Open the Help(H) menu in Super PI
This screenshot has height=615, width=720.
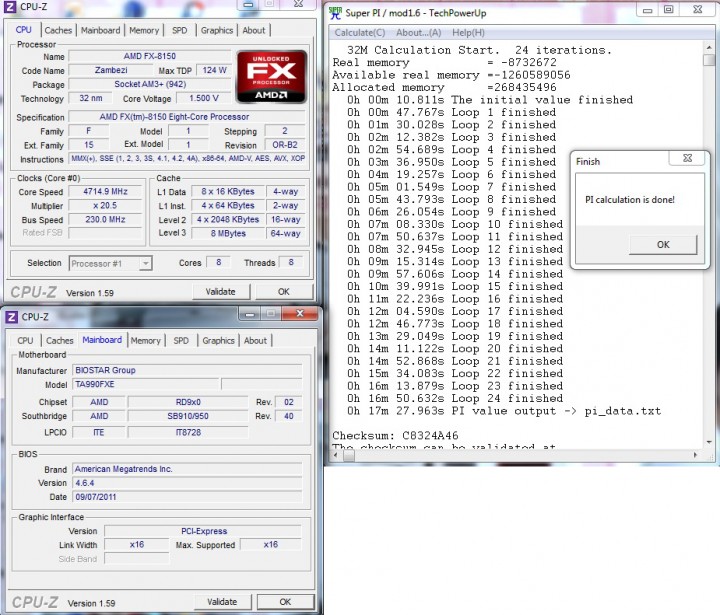tap(468, 33)
